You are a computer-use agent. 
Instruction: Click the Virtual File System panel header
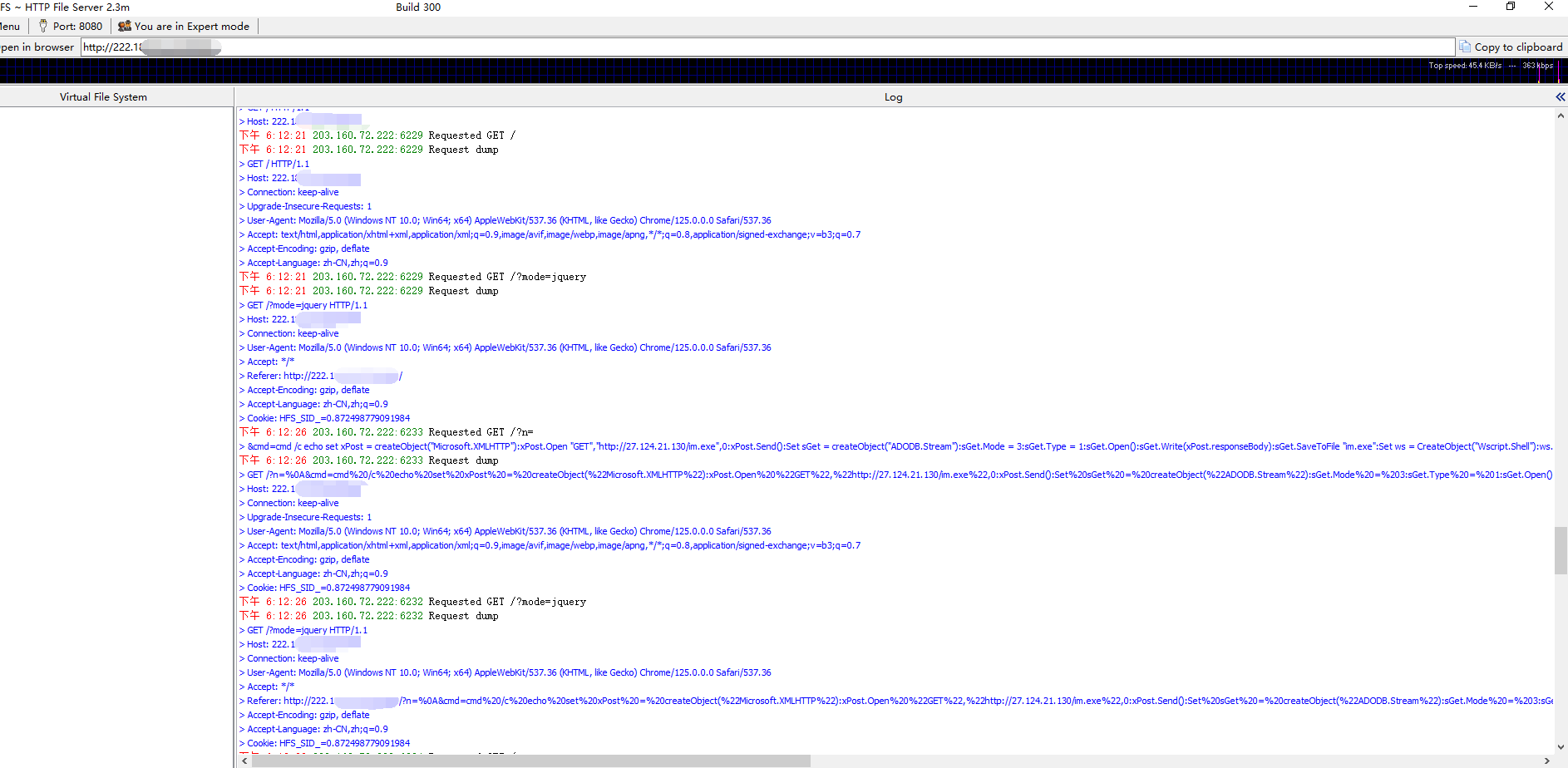pos(103,97)
